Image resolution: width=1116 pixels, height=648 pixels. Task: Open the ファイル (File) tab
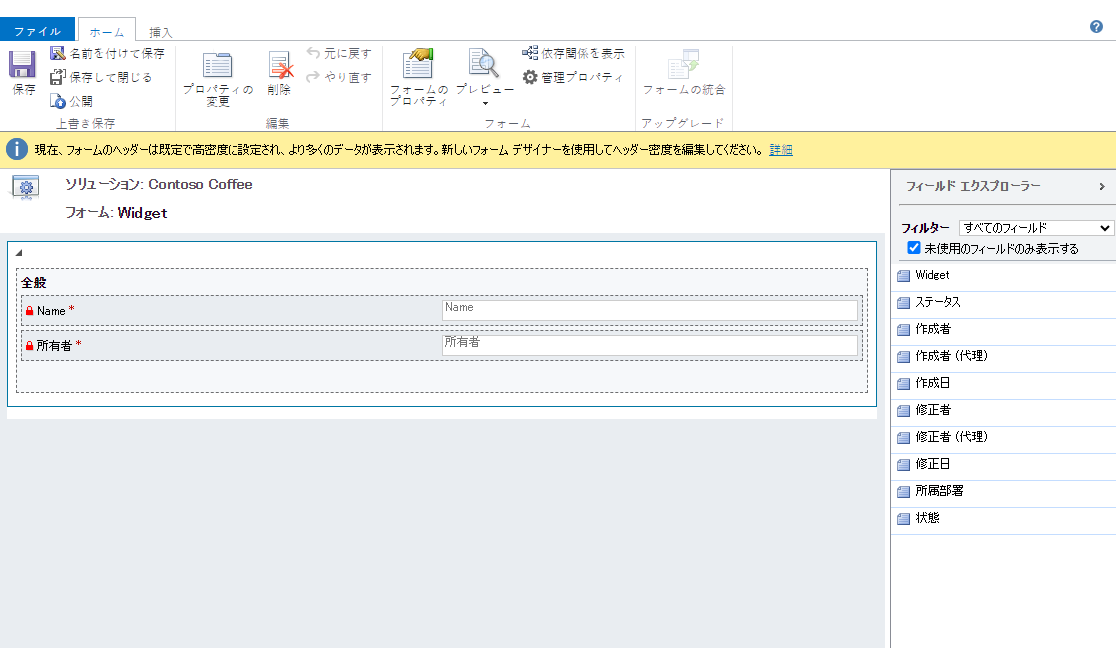click(37, 32)
